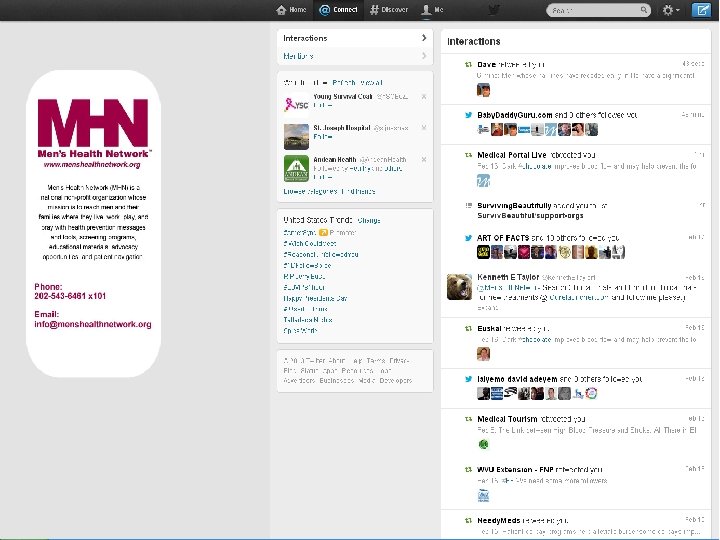The image size is (720, 540).
Task: Open Kenneth E Taylor bear avatar
Action: click(459, 287)
